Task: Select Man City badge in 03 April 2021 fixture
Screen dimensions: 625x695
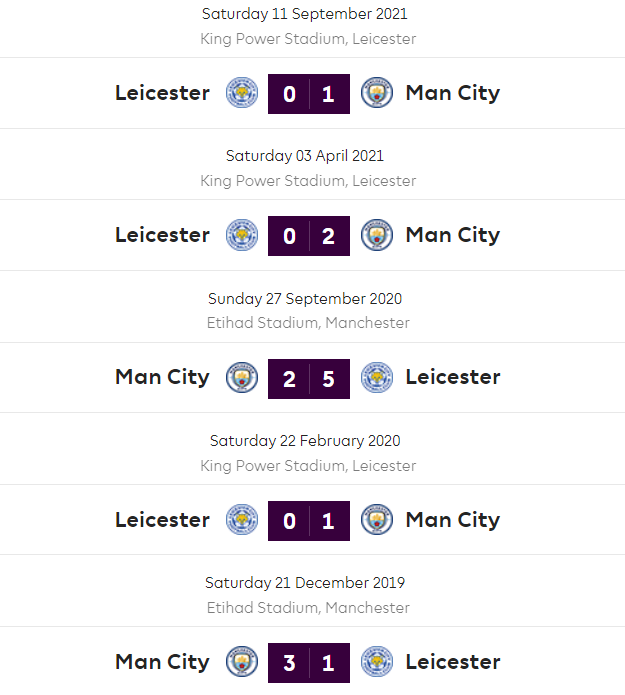Action: pyautogui.click(x=377, y=235)
